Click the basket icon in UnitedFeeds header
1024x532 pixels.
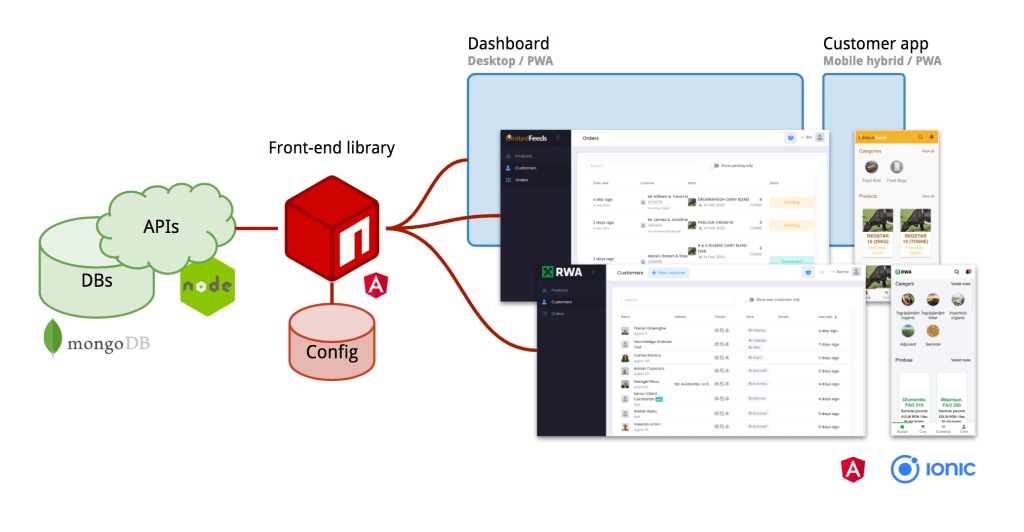pos(791,139)
